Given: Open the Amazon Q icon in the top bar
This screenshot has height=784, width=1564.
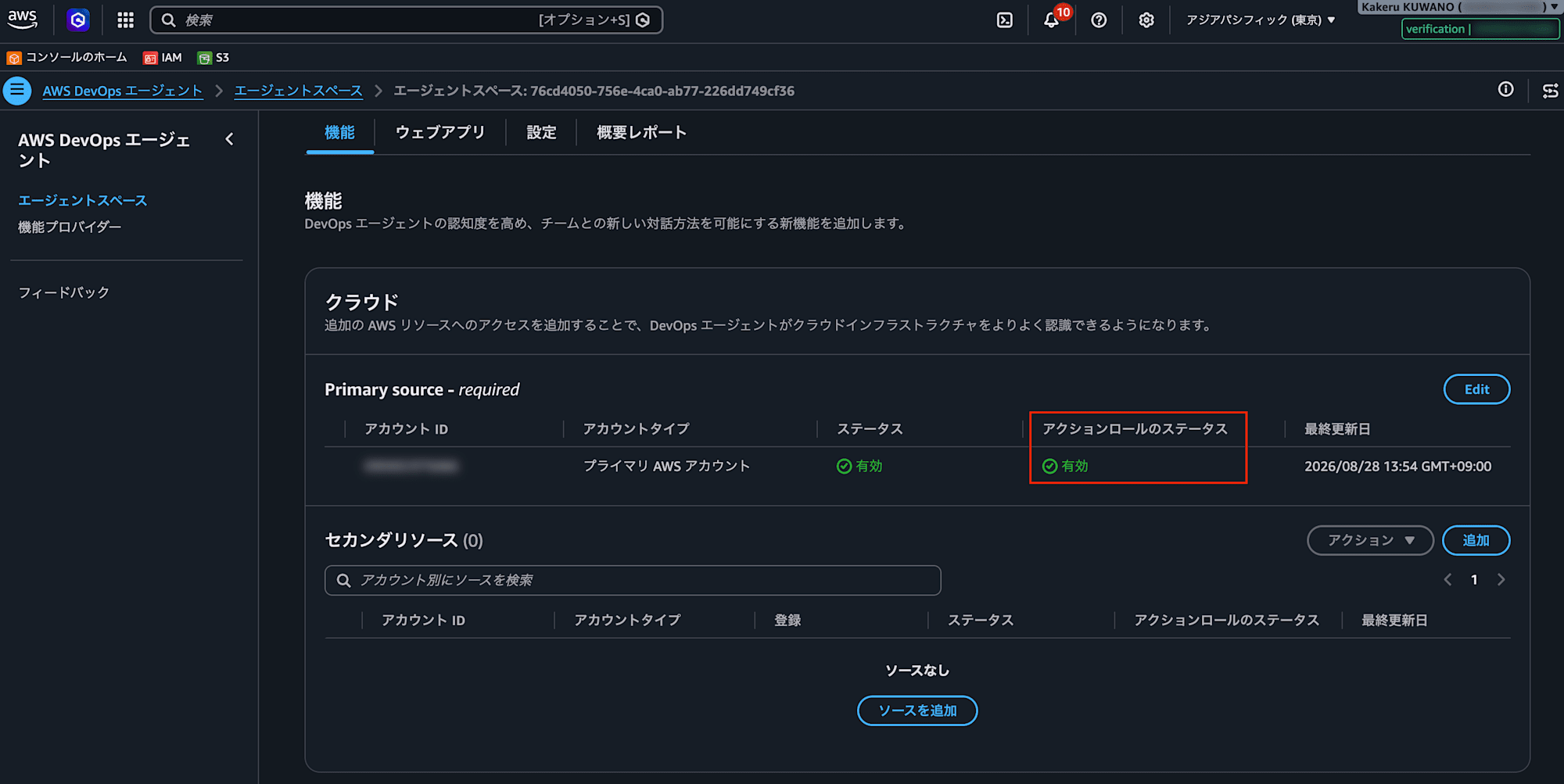Looking at the screenshot, I should 77,20.
